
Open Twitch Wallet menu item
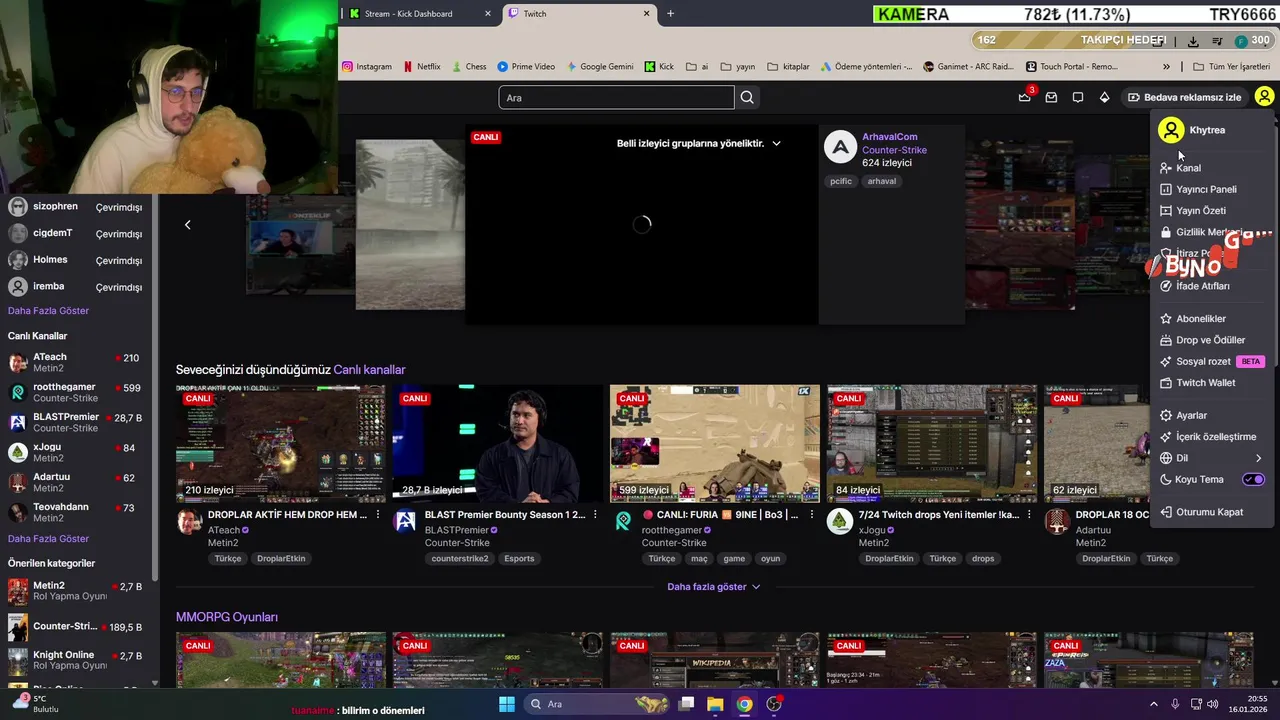point(1211,383)
